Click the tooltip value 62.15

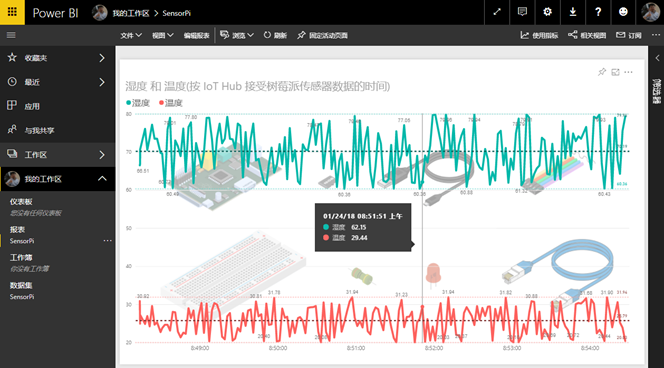coord(359,227)
